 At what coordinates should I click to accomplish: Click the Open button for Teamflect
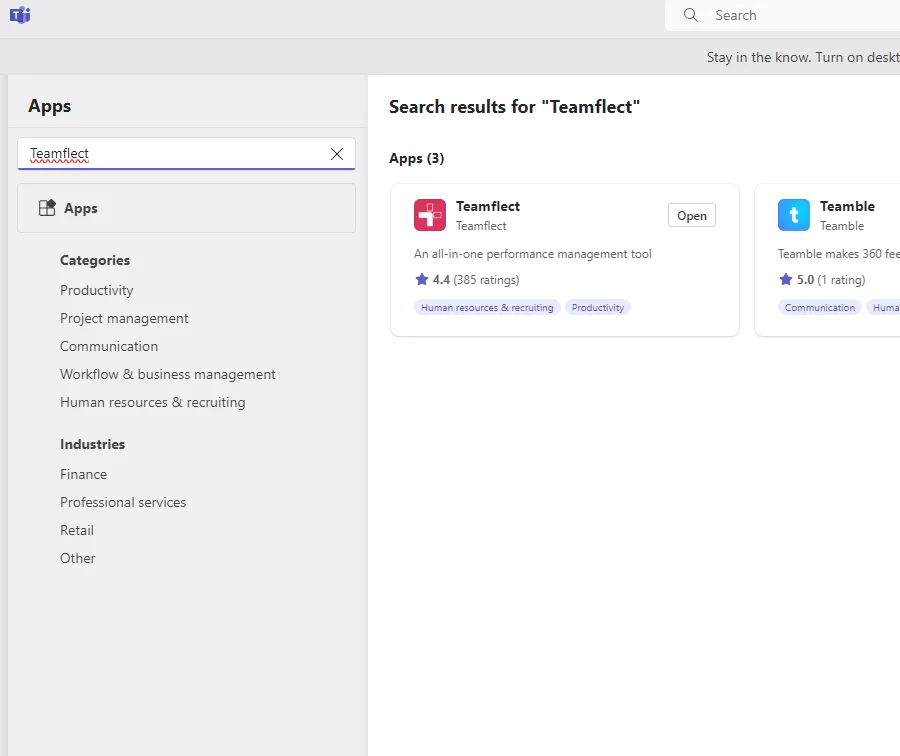click(x=692, y=215)
